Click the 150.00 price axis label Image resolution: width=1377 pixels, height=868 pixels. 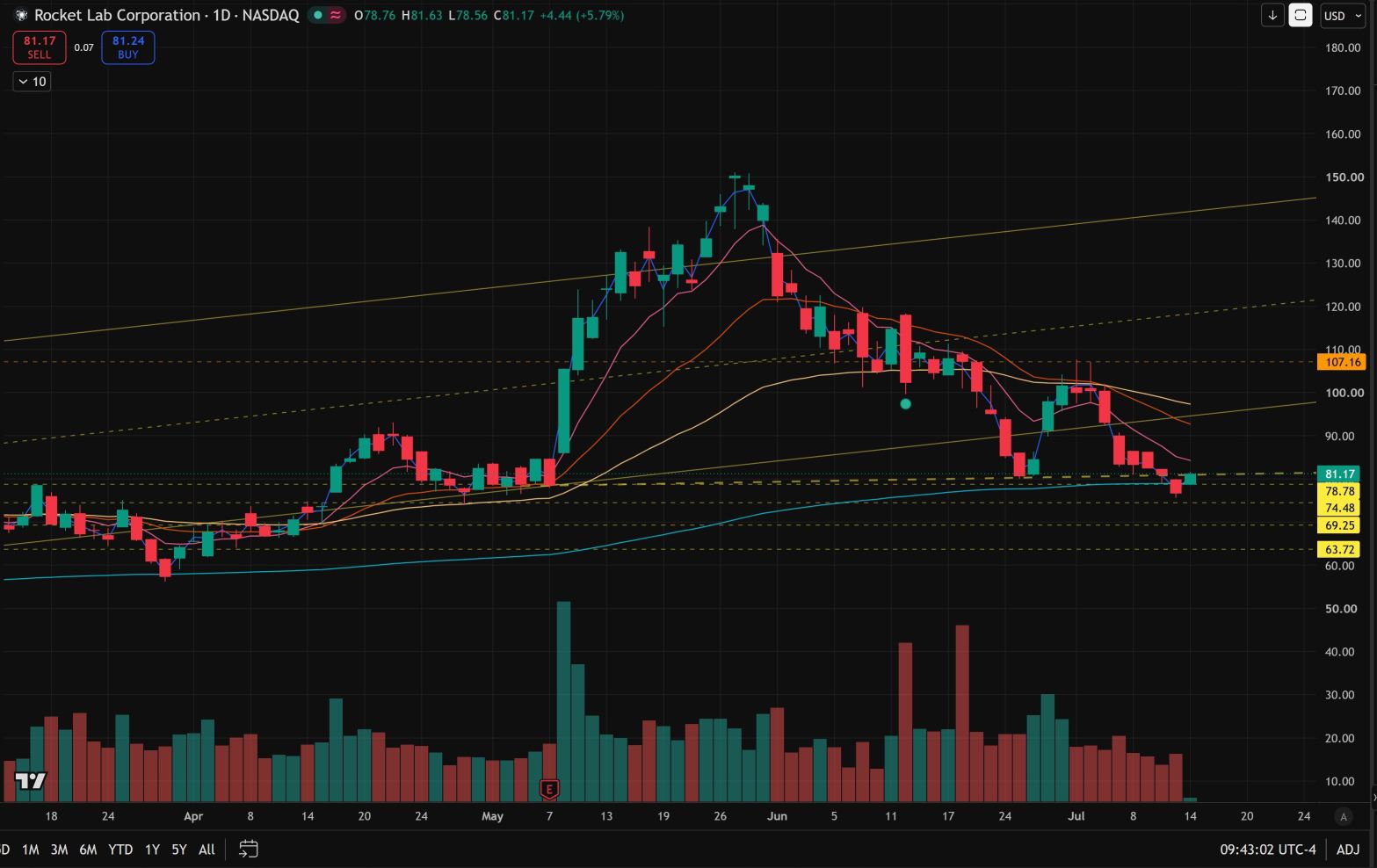pyautogui.click(x=1344, y=177)
